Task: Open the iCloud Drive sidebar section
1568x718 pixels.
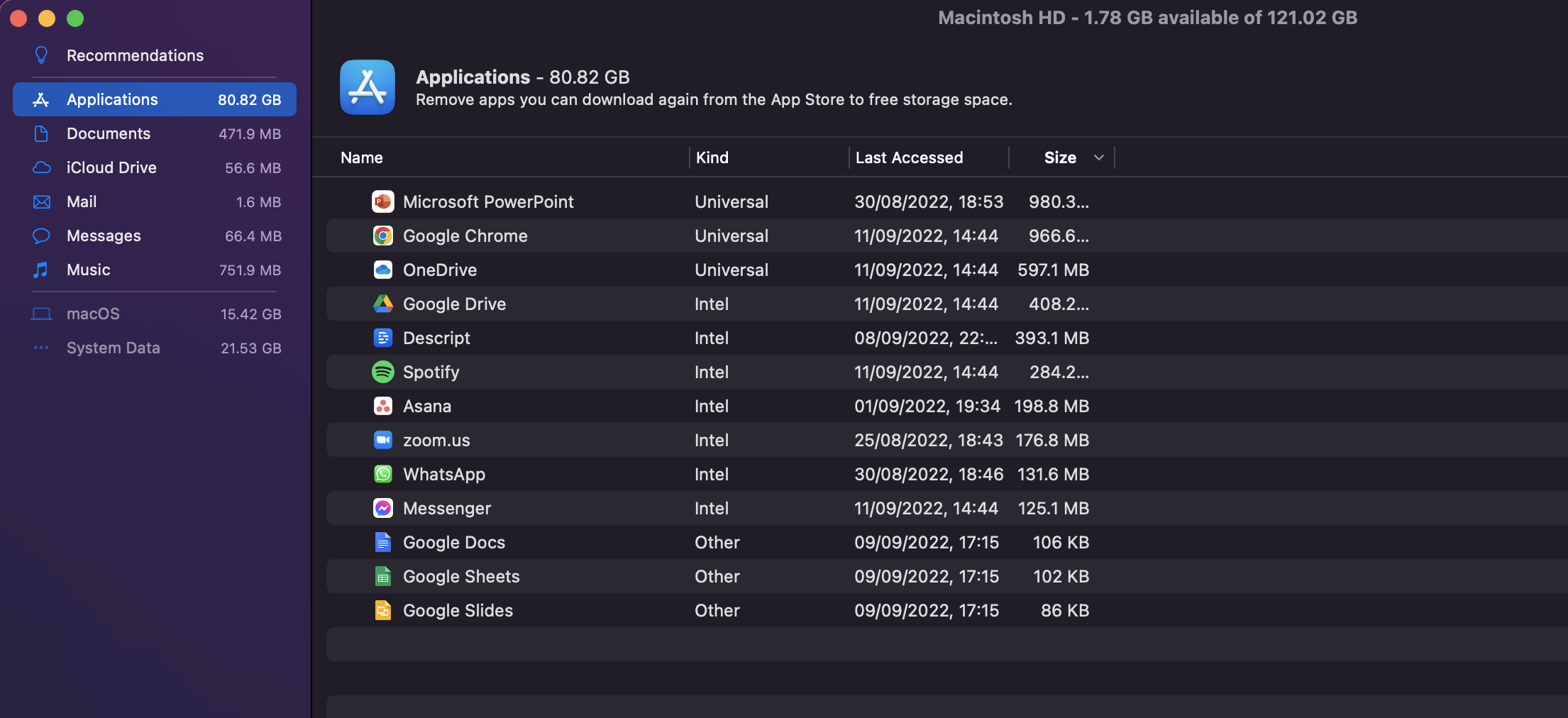Action: point(111,167)
